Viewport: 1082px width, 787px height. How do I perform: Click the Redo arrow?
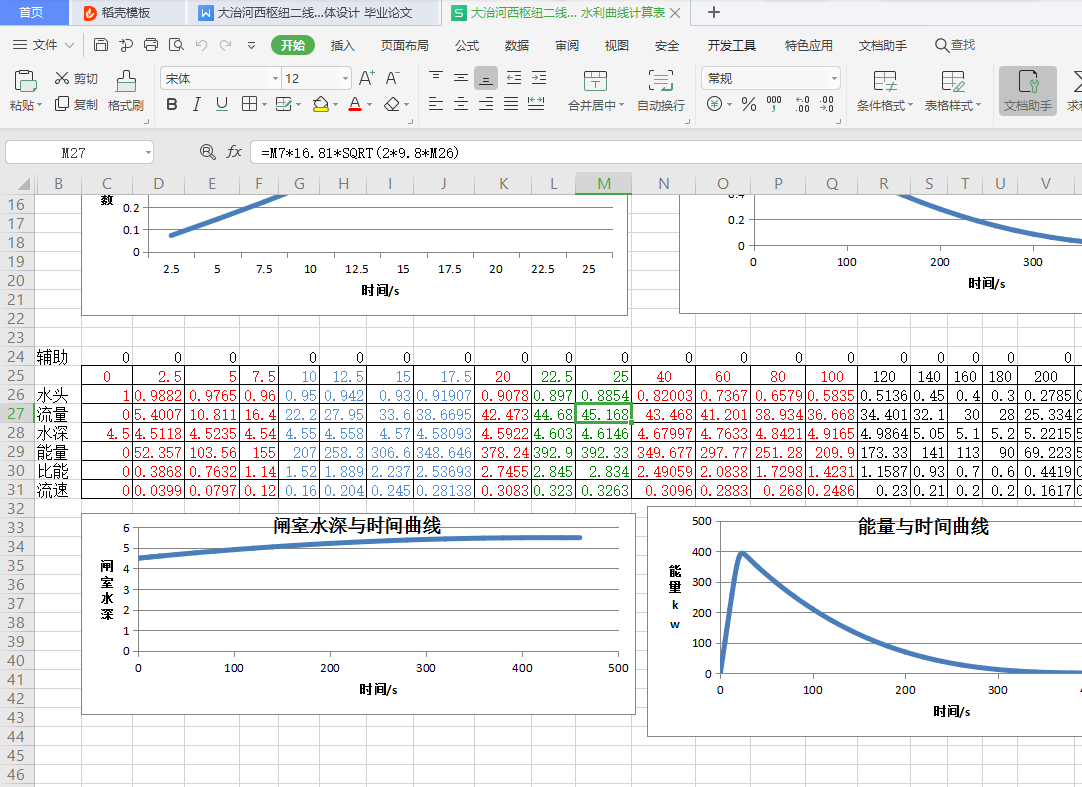coord(225,45)
